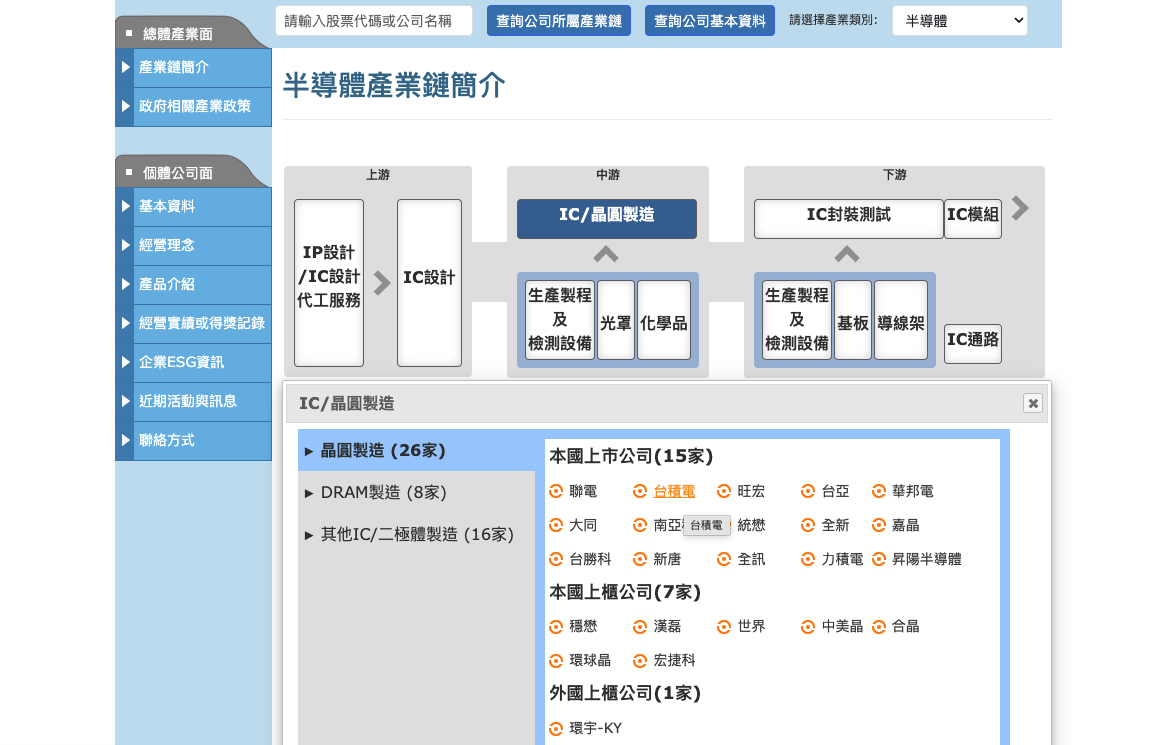This screenshot has height=745, width=1164.
Task: Click the IC模組 box
Action: coord(972,218)
